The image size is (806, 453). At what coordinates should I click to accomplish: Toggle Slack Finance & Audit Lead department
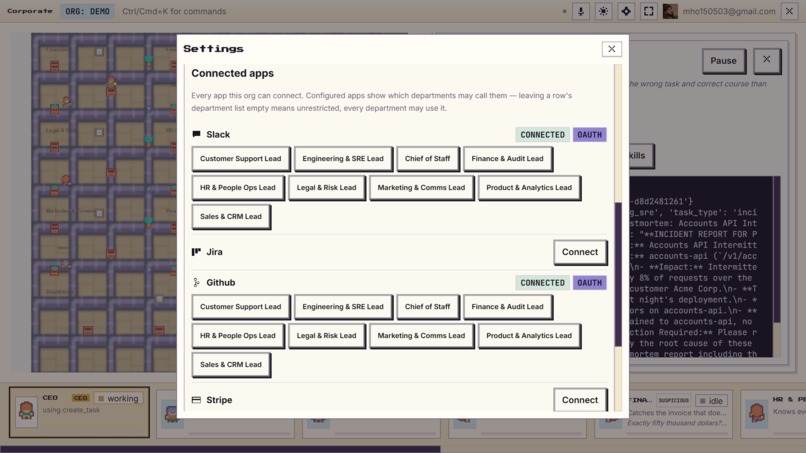507,158
